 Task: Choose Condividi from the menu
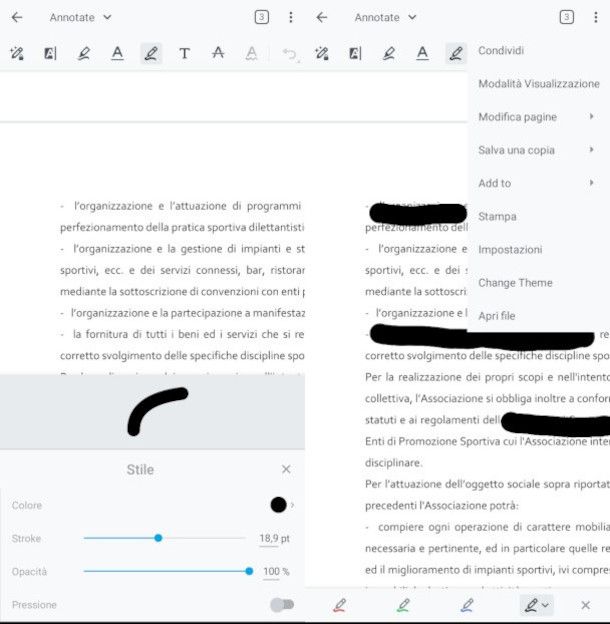click(x=501, y=50)
